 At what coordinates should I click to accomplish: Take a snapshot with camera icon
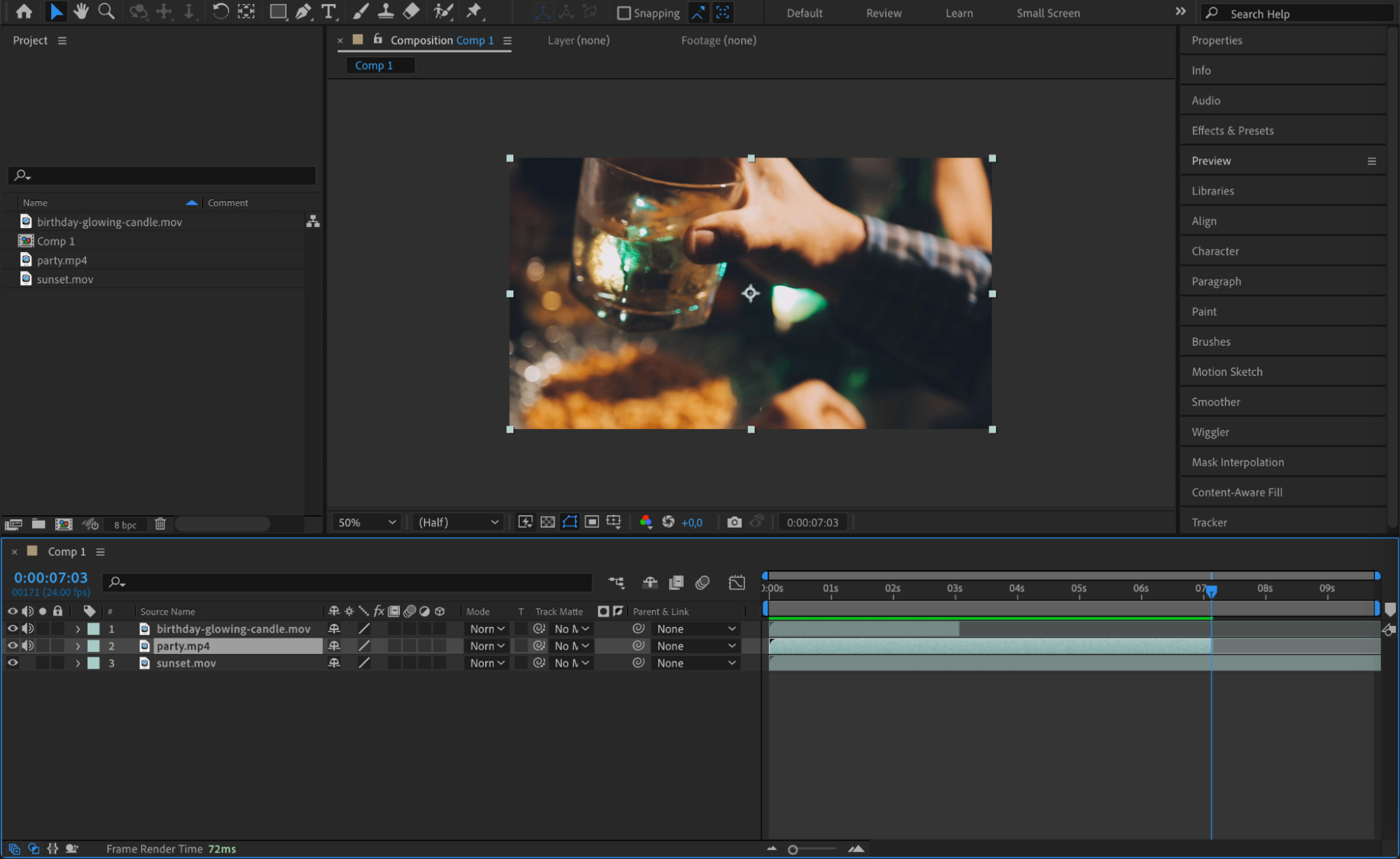click(734, 522)
